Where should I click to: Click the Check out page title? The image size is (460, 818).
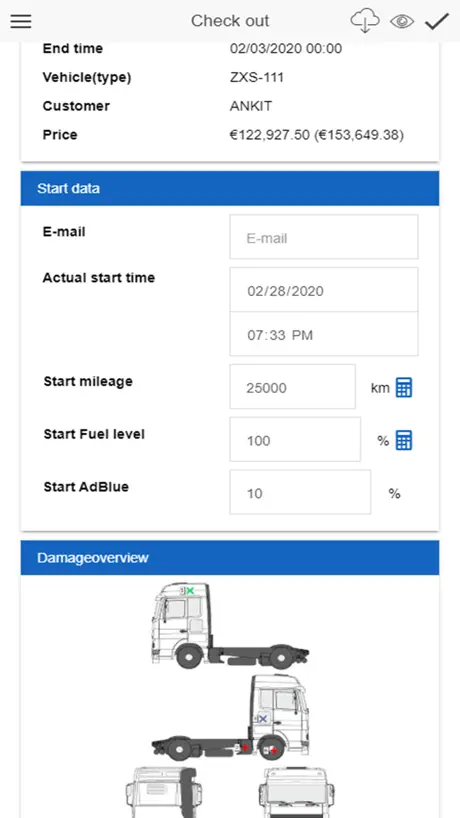(x=230, y=21)
